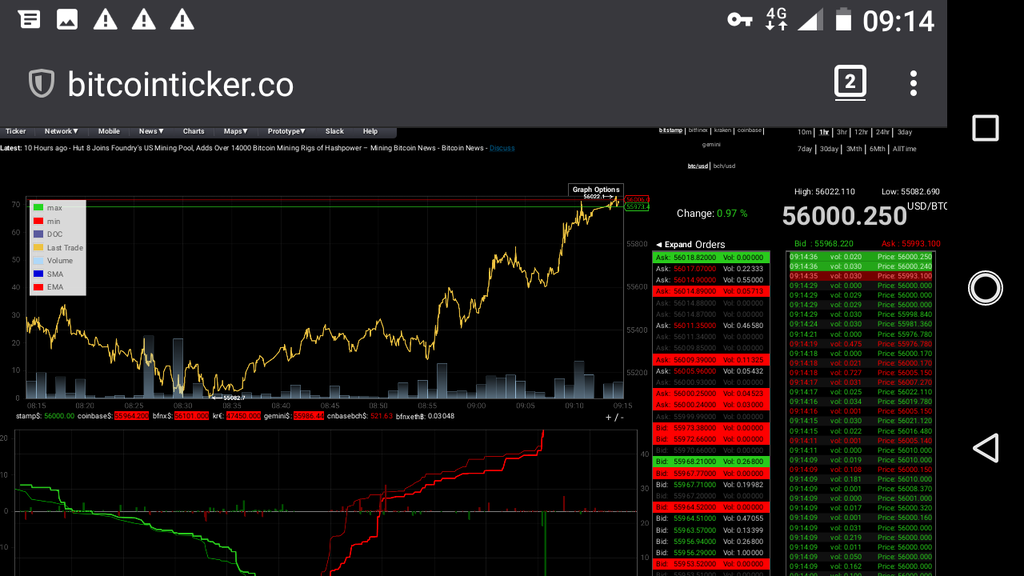The width and height of the screenshot is (1024, 576).
Task: Select the bitstamp exchange
Action: [x=670, y=131]
